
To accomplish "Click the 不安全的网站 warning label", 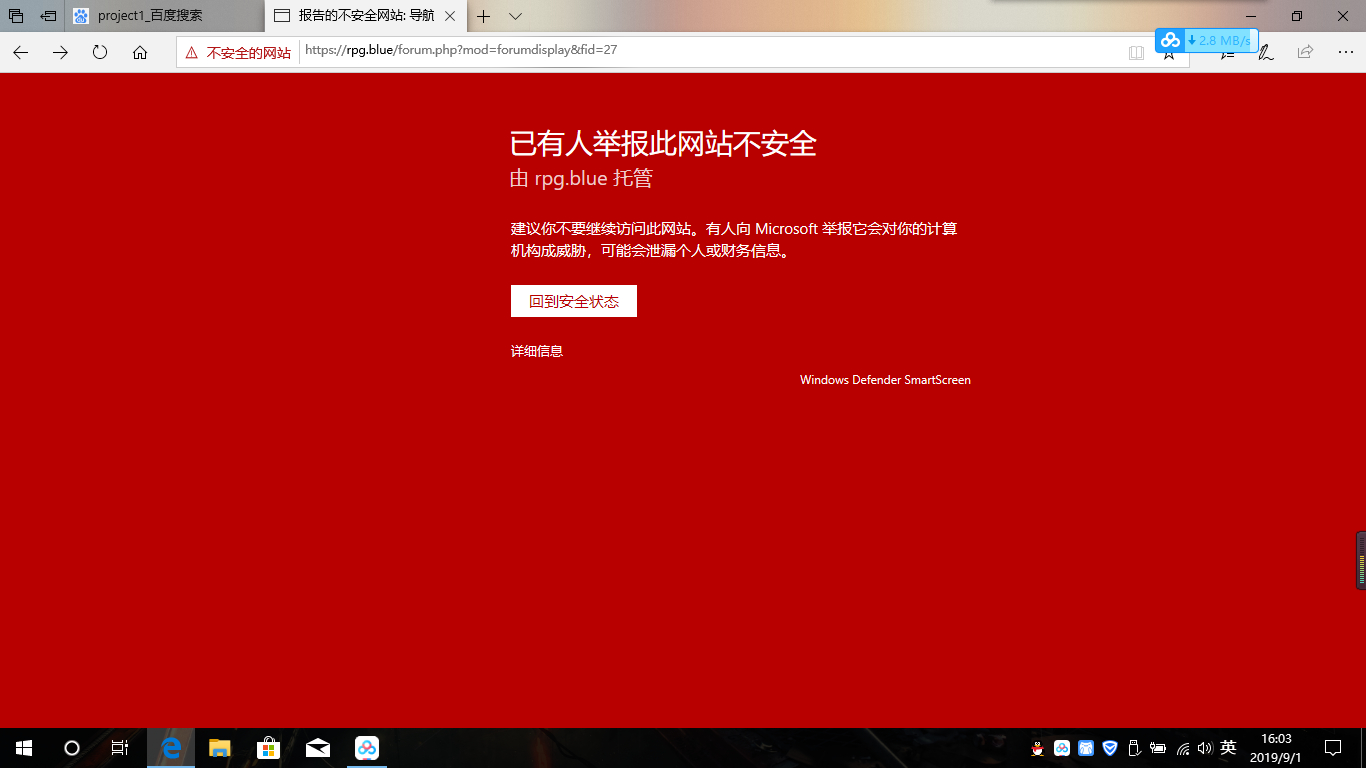I will (x=249, y=53).
